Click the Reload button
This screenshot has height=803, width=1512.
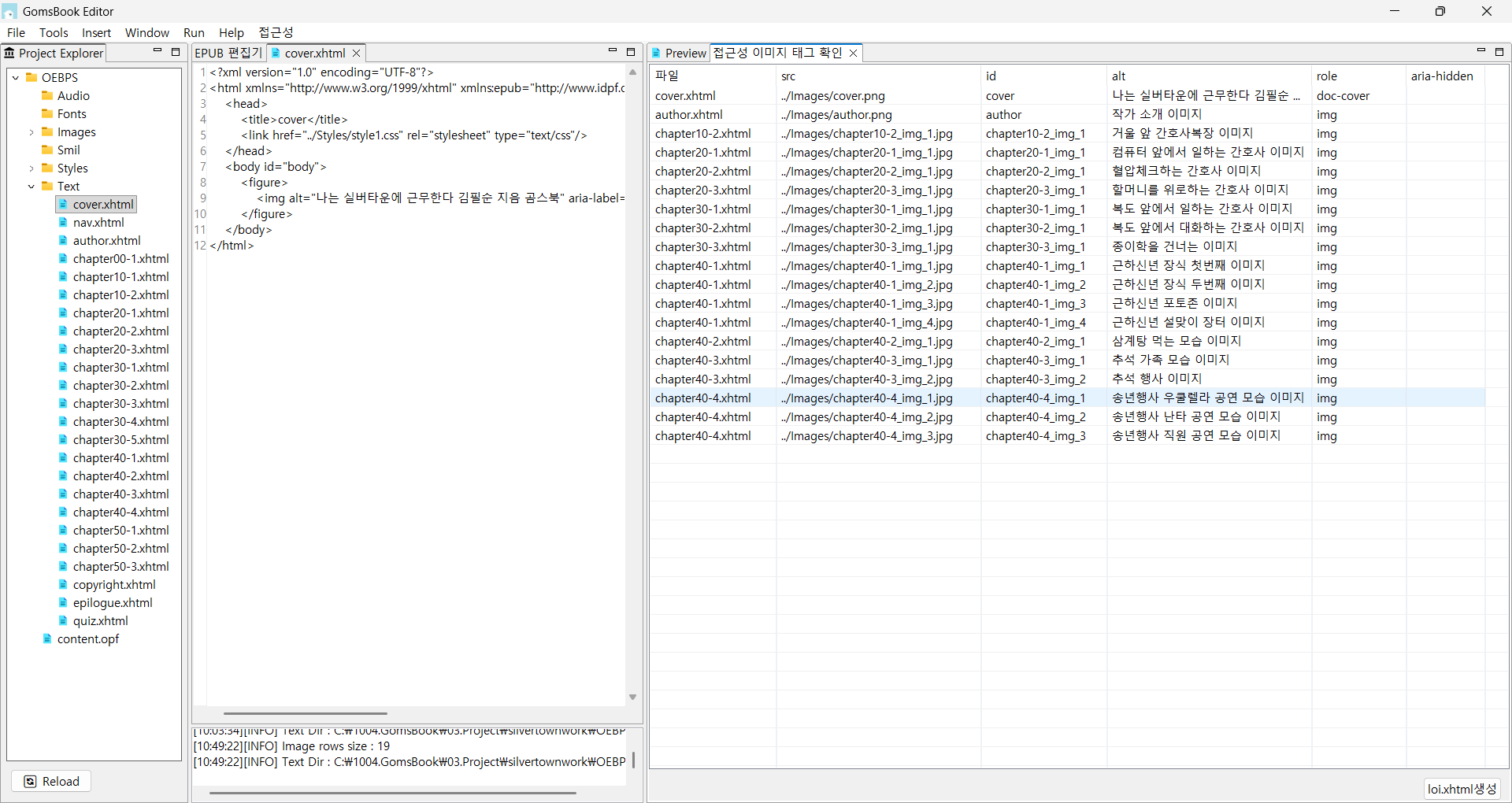coord(52,781)
